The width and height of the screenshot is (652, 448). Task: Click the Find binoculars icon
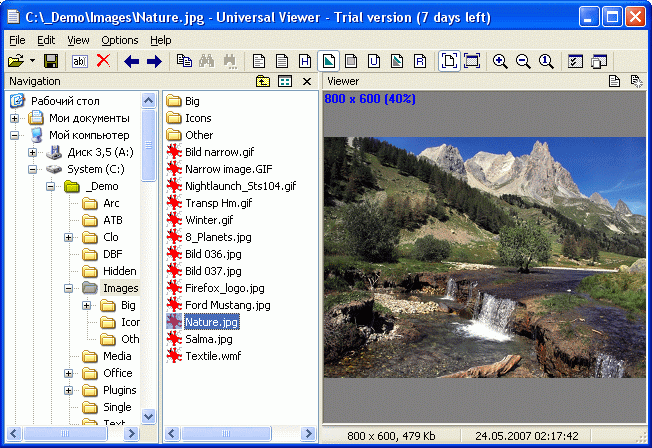tap(207, 61)
